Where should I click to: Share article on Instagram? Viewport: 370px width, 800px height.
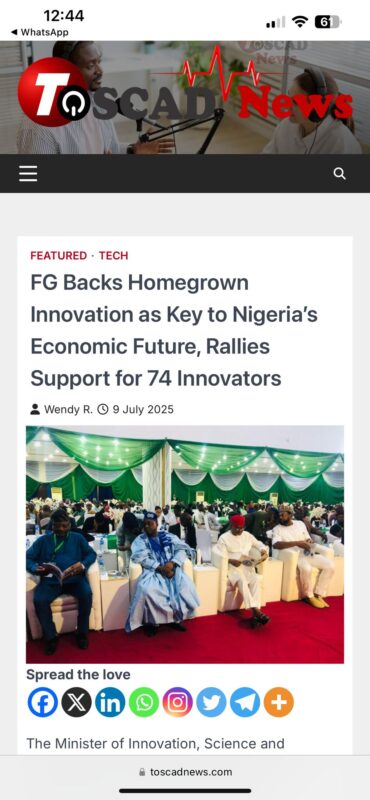point(178,702)
